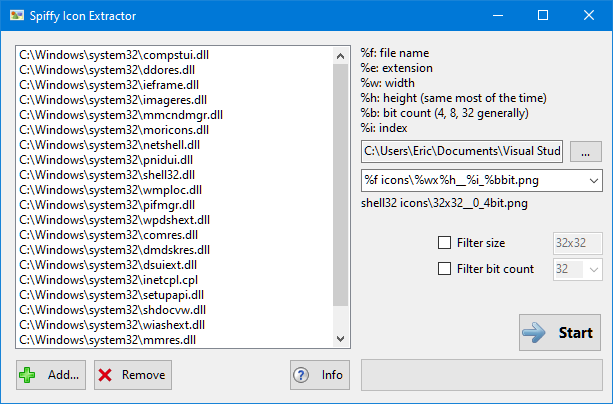Select netshell.dll in the file list
Viewport: 613px width, 404px height.
(109, 145)
